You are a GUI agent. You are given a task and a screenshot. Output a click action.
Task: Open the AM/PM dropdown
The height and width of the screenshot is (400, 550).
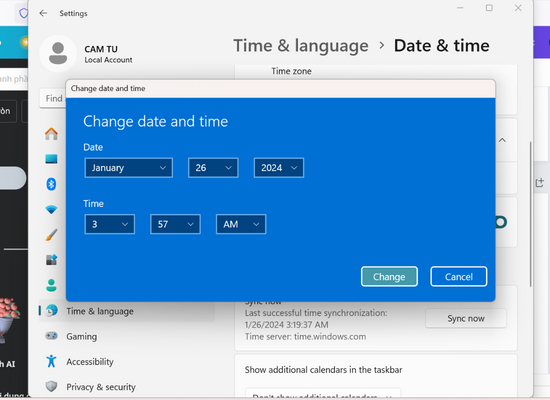click(x=241, y=224)
